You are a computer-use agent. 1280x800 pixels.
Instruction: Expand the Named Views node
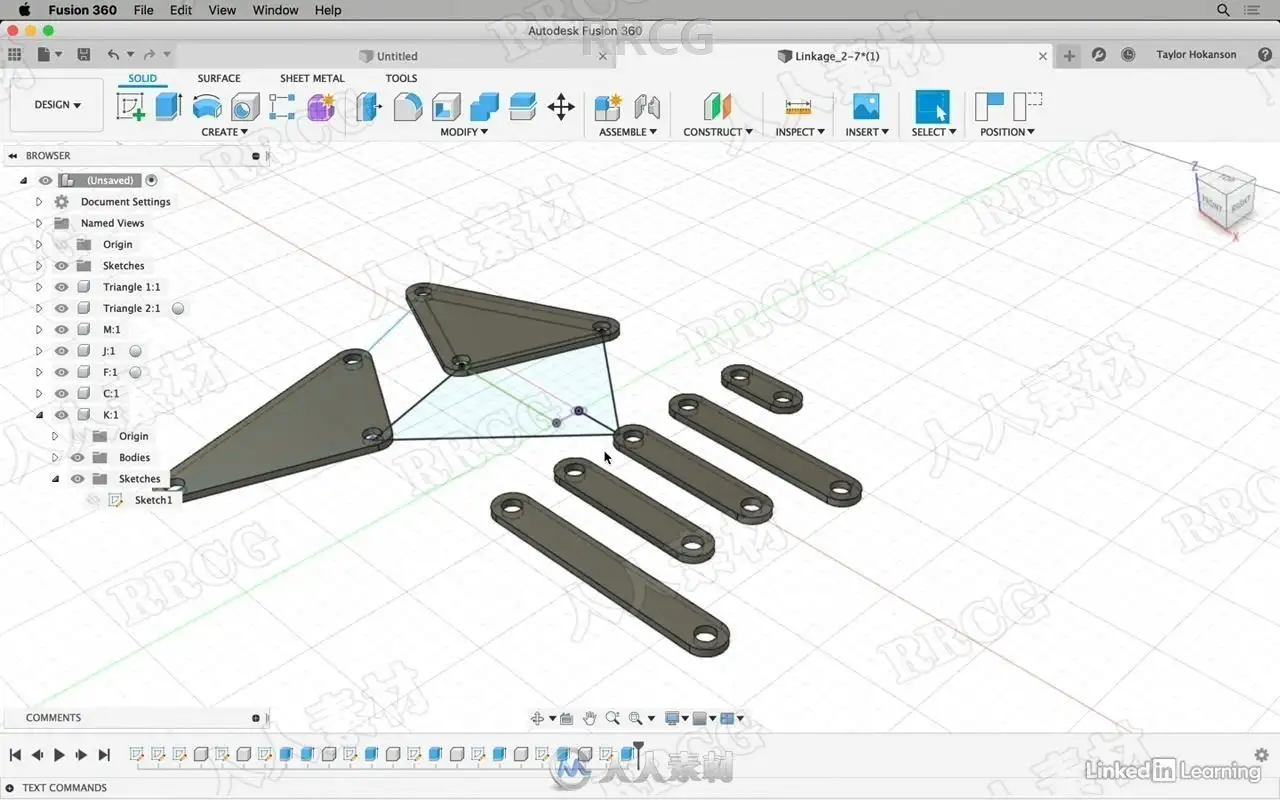tap(39, 223)
